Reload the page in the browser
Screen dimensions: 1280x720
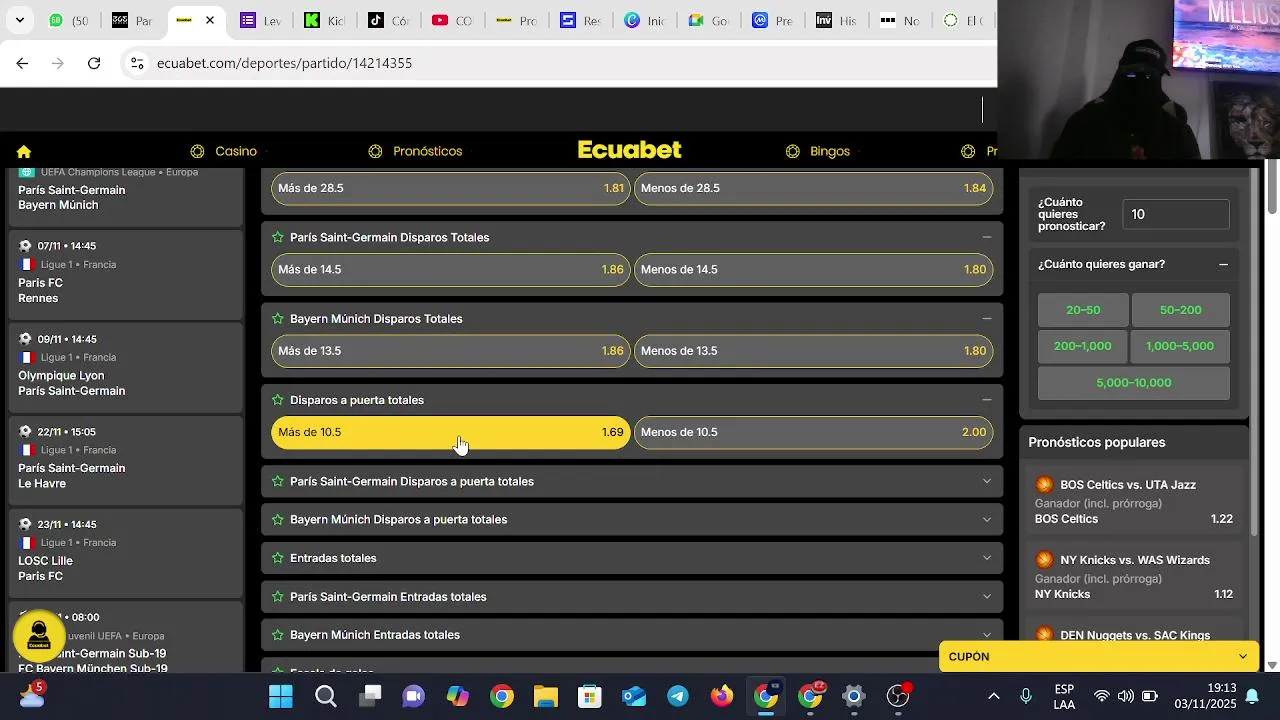pos(94,63)
